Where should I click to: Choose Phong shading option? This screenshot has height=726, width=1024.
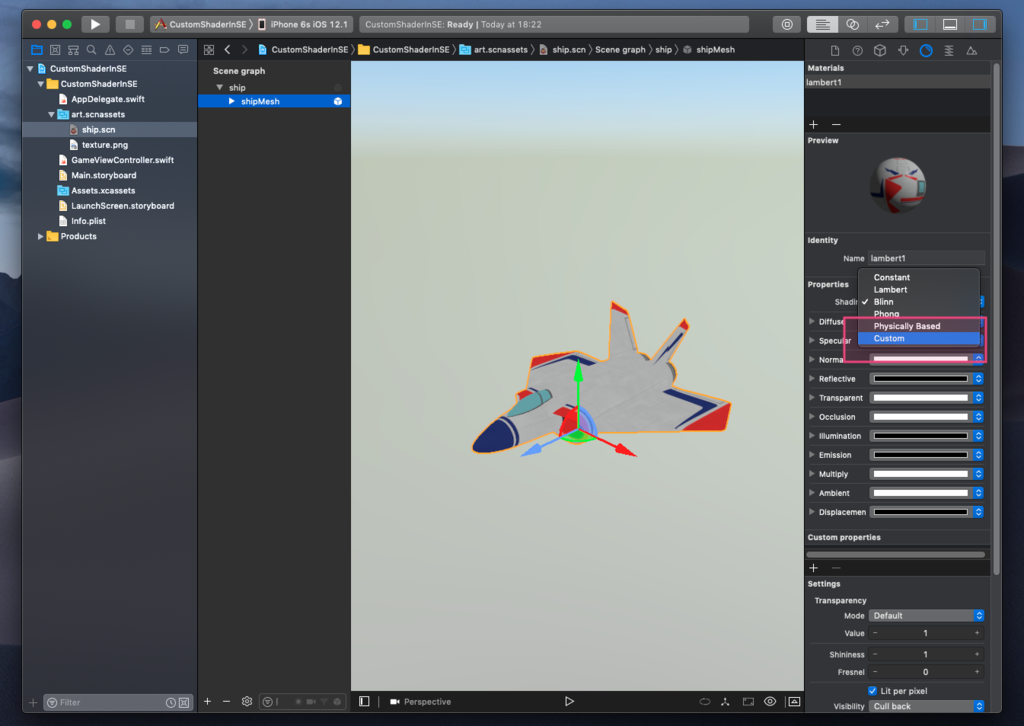(x=918, y=314)
